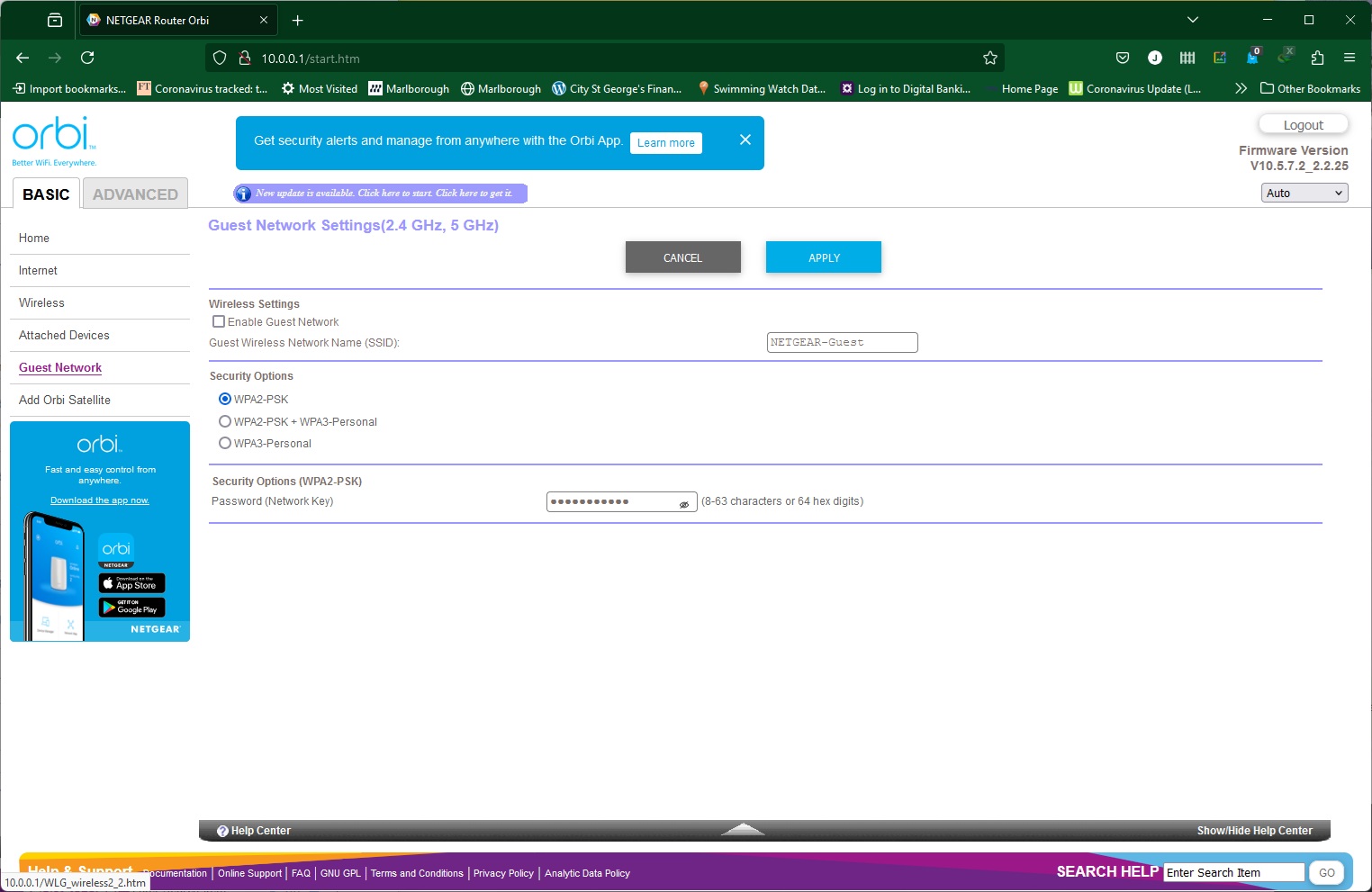Open Wireless settings in sidebar

coord(41,302)
